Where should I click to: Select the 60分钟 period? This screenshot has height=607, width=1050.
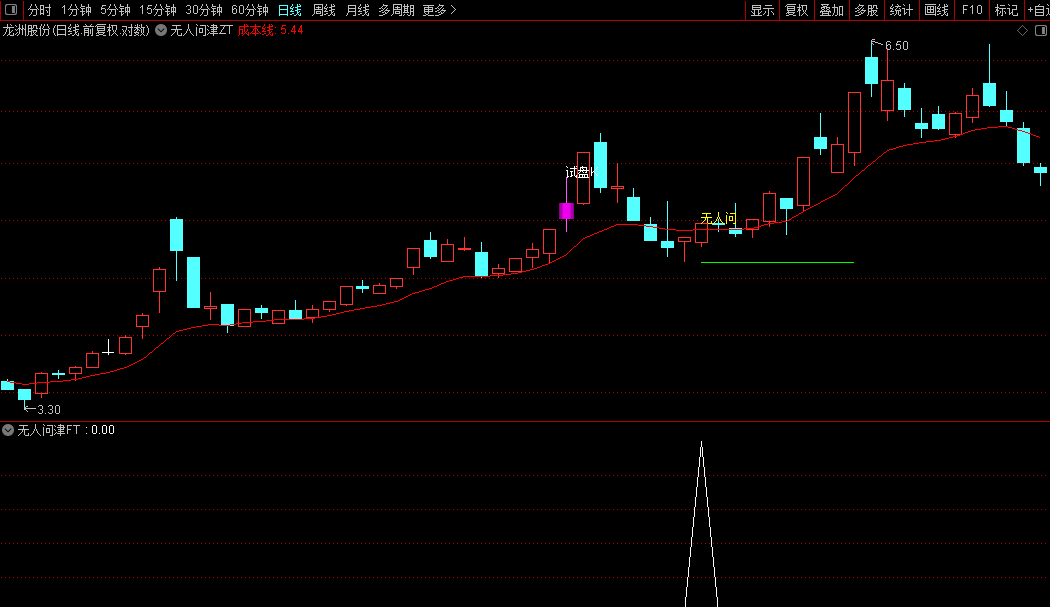point(250,10)
